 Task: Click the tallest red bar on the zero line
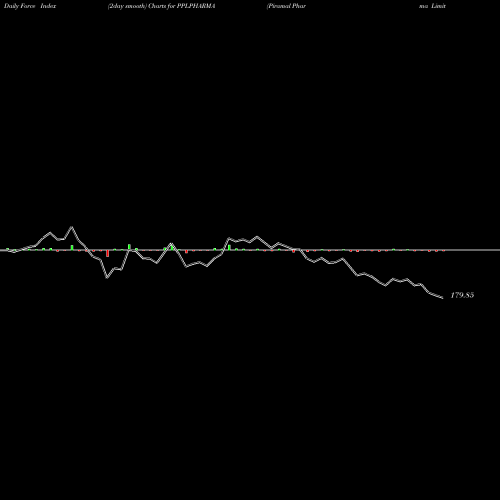click(107, 253)
